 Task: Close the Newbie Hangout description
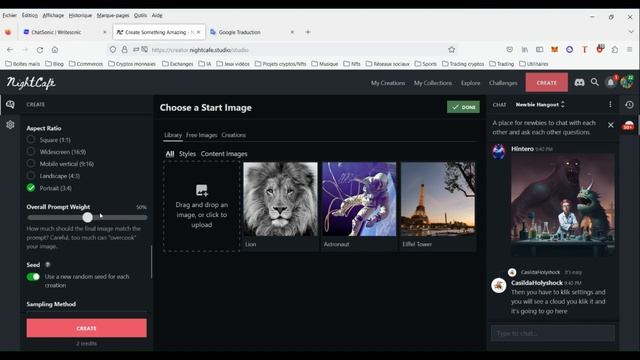tap(611, 125)
